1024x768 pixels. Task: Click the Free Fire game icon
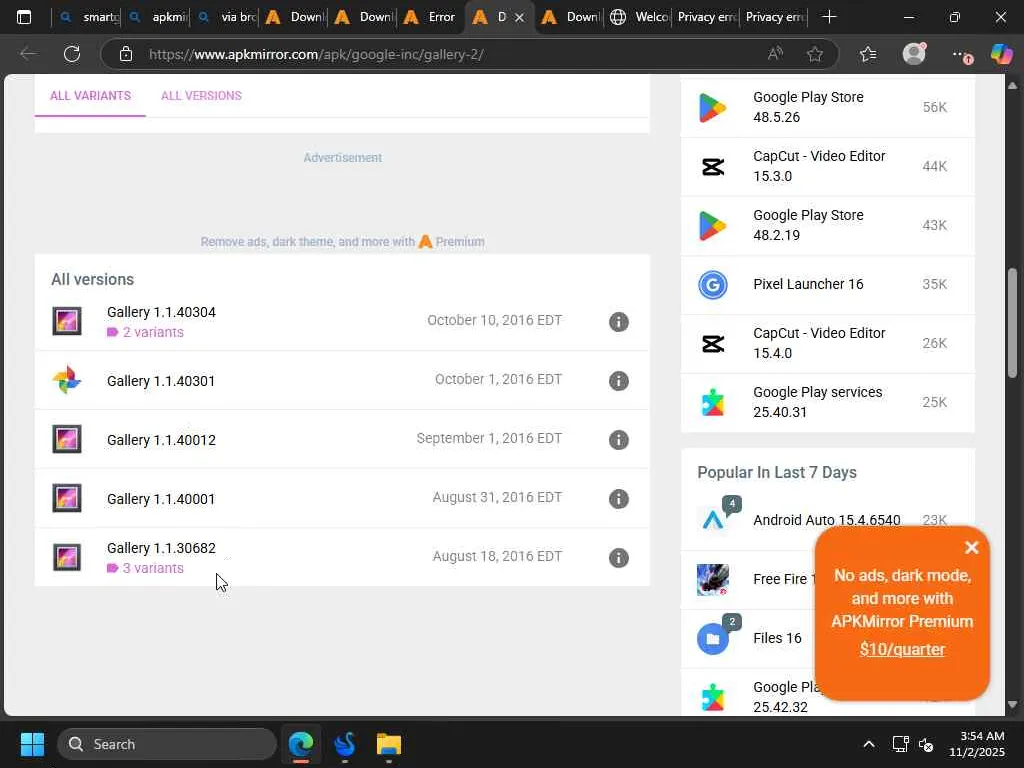(712, 579)
